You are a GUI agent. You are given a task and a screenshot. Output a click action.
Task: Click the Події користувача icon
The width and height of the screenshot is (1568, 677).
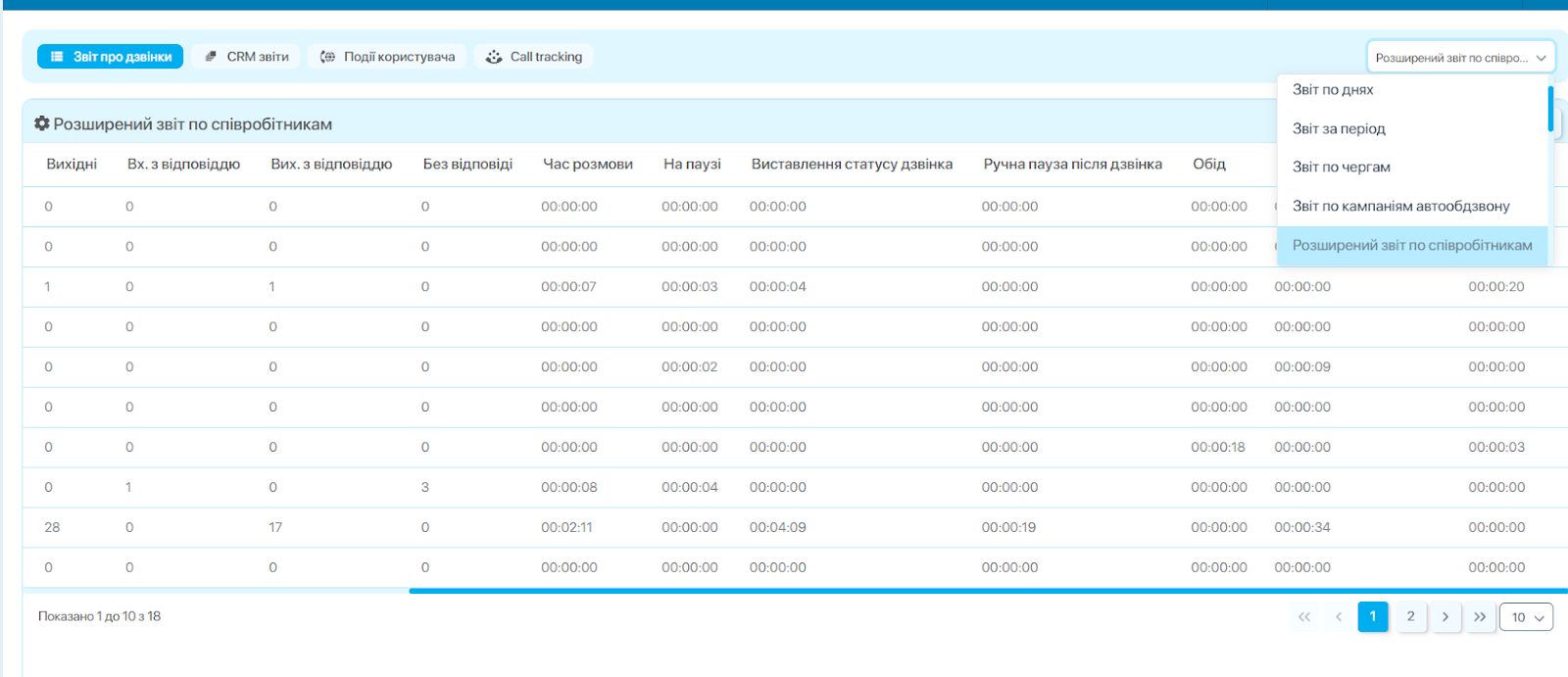click(x=328, y=57)
